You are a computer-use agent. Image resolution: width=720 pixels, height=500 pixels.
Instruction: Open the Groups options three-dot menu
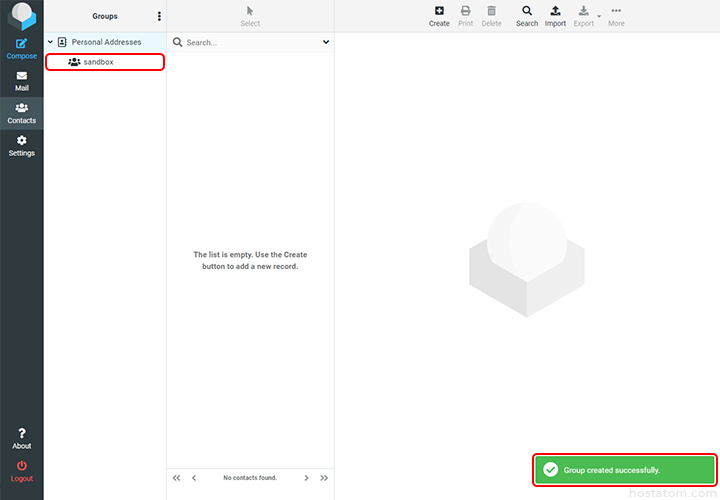click(x=159, y=16)
